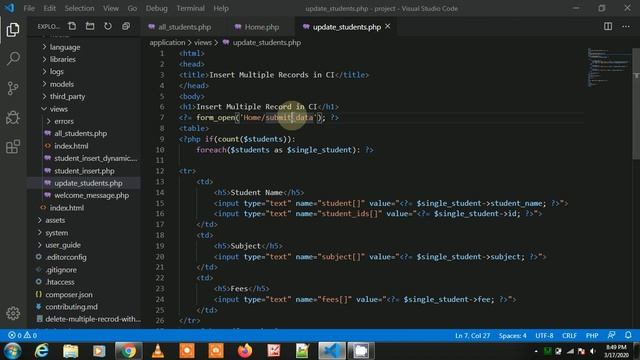Image resolution: width=640 pixels, height=360 pixels.
Task: Change encoding via UTF-8 status item
Action: pyautogui.click(x=544, y=336)
